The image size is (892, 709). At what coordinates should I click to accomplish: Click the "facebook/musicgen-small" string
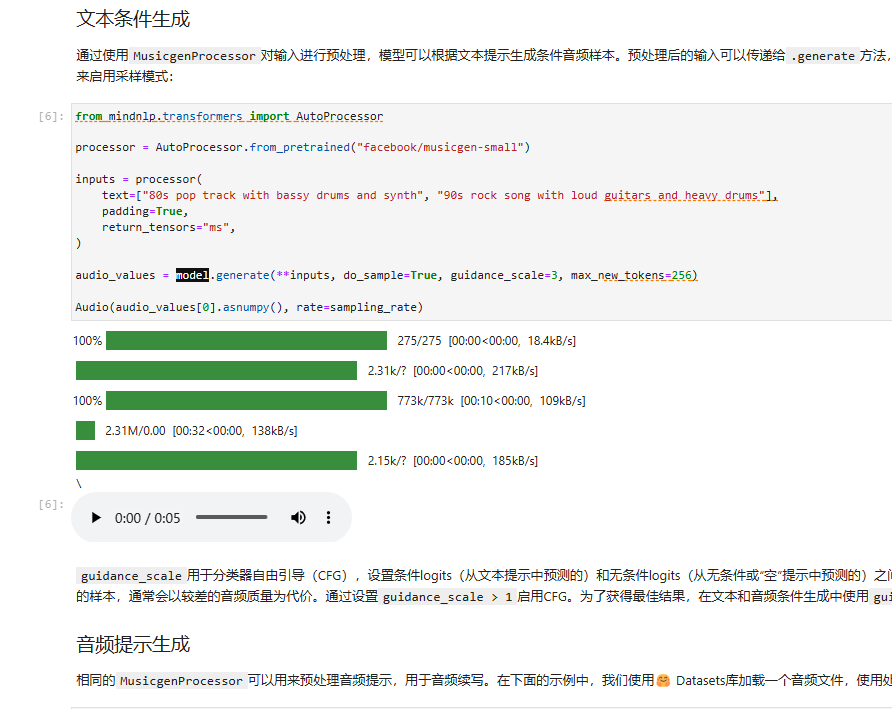coord(440,147)
